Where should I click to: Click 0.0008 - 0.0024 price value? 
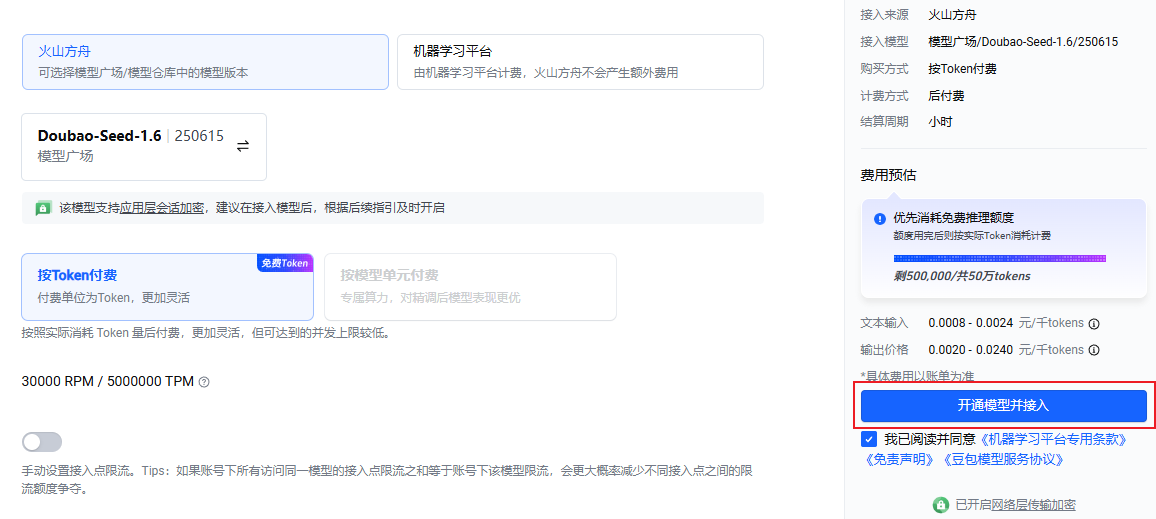pyautogui.click(x=970, y=323)
